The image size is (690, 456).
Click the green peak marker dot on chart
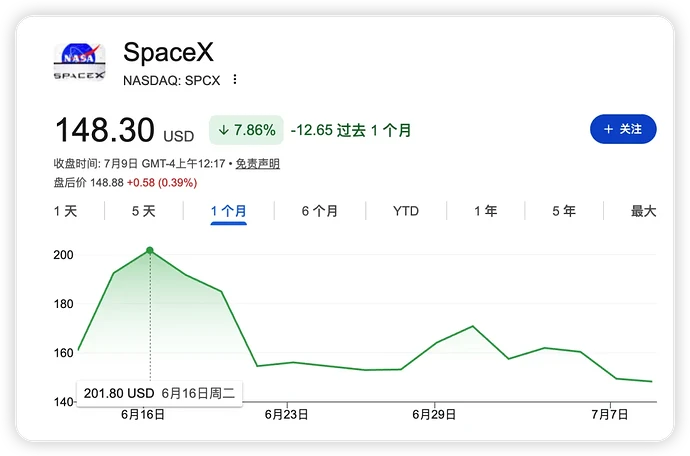150,250
